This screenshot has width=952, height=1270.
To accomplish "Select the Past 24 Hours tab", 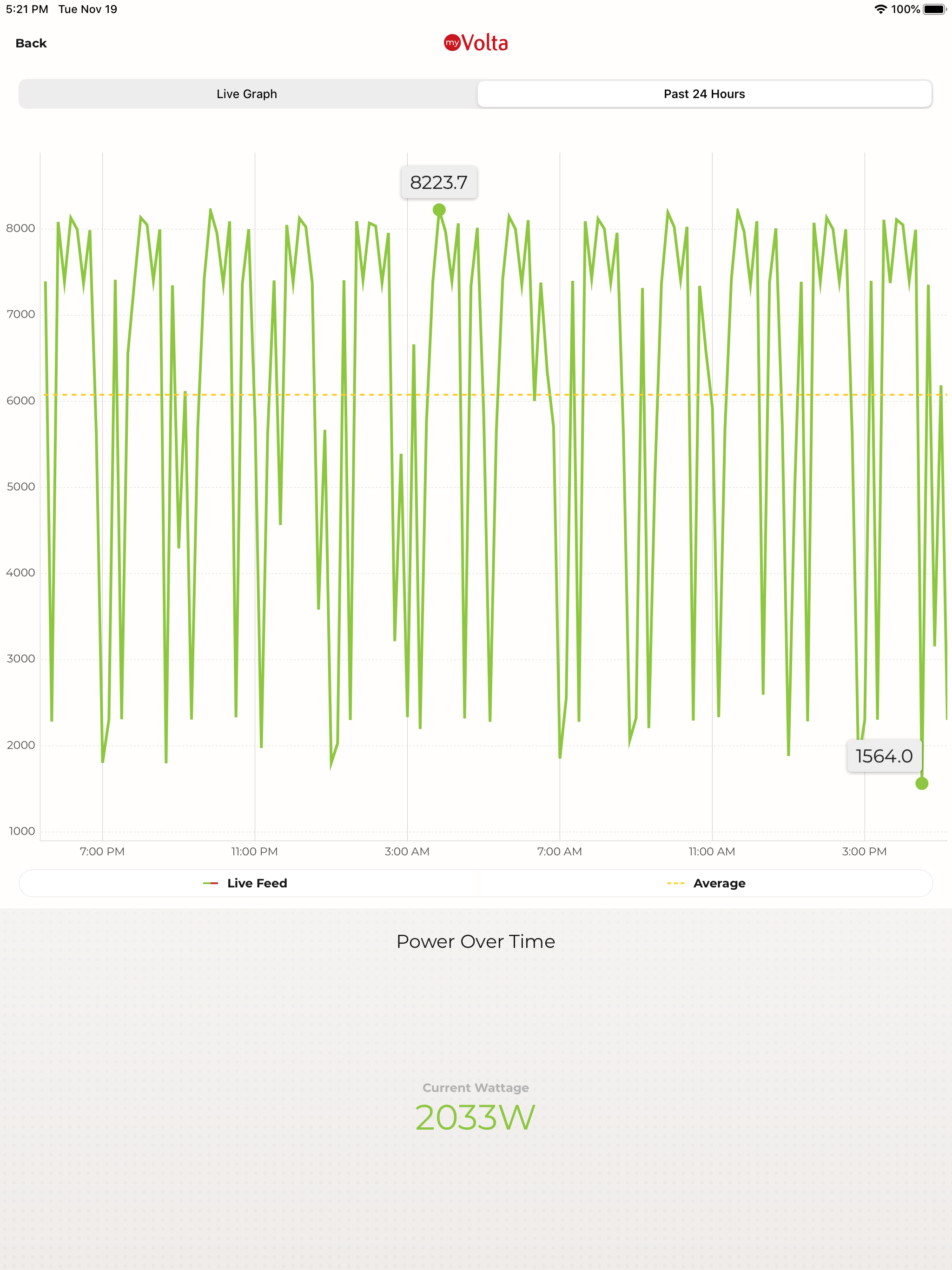I will pos(704,93).
